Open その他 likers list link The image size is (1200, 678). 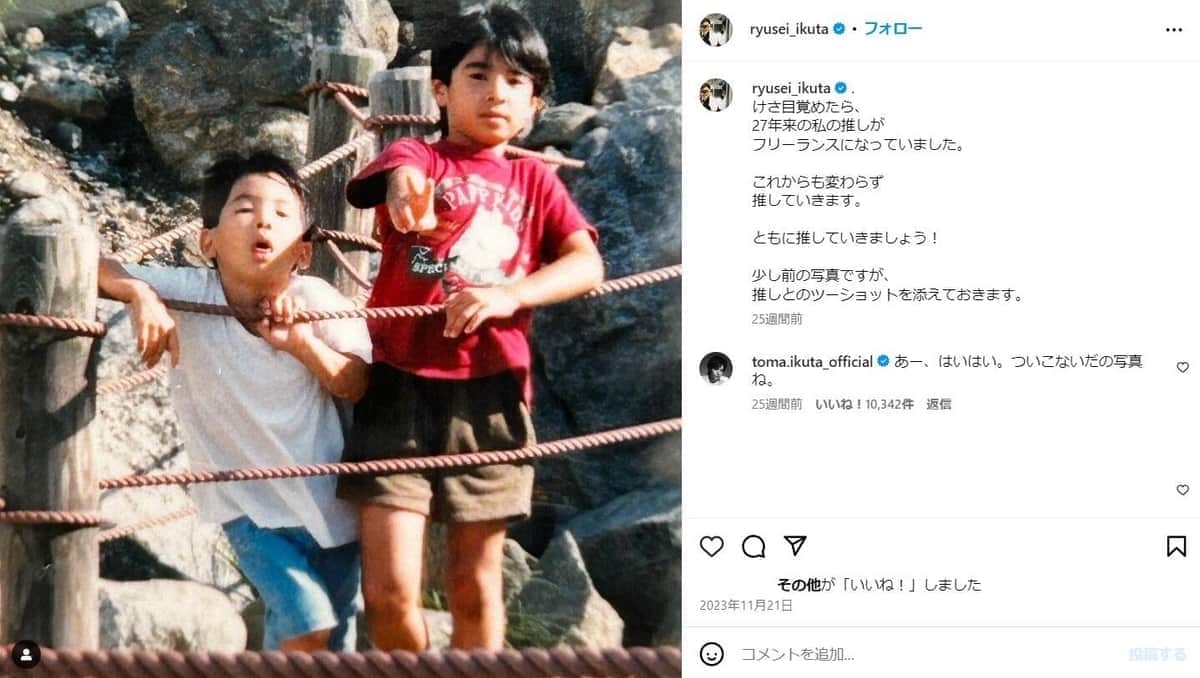[800, 585]
